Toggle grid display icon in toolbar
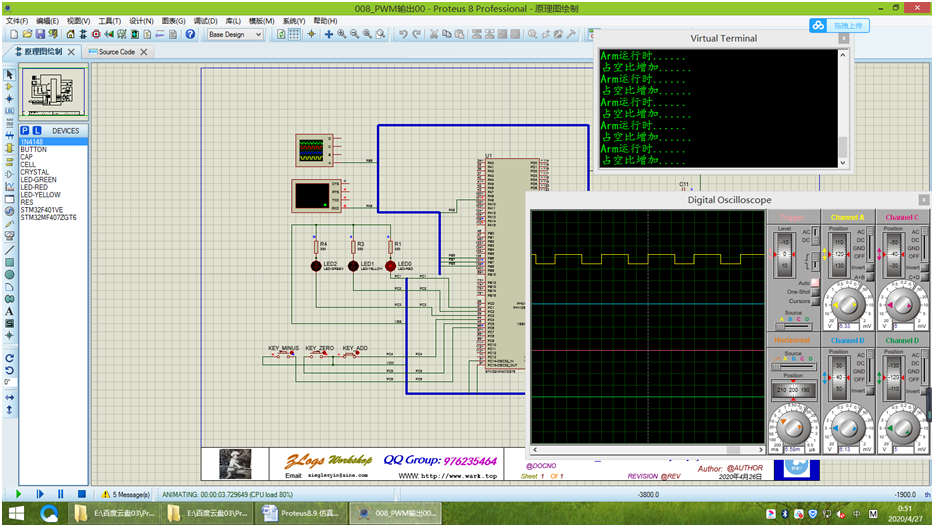This screenshot has height=527, width=935. click(x=295, y=35)
